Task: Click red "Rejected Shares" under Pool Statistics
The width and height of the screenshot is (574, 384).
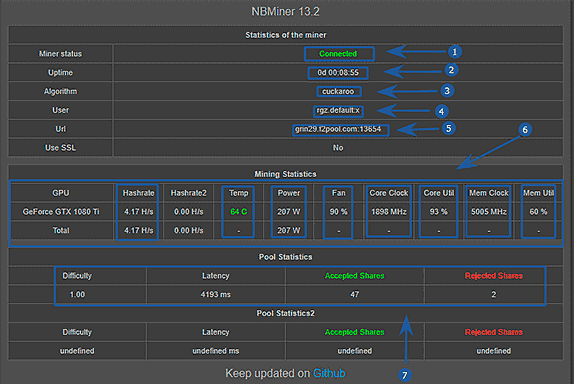Action: coord(494,276)
